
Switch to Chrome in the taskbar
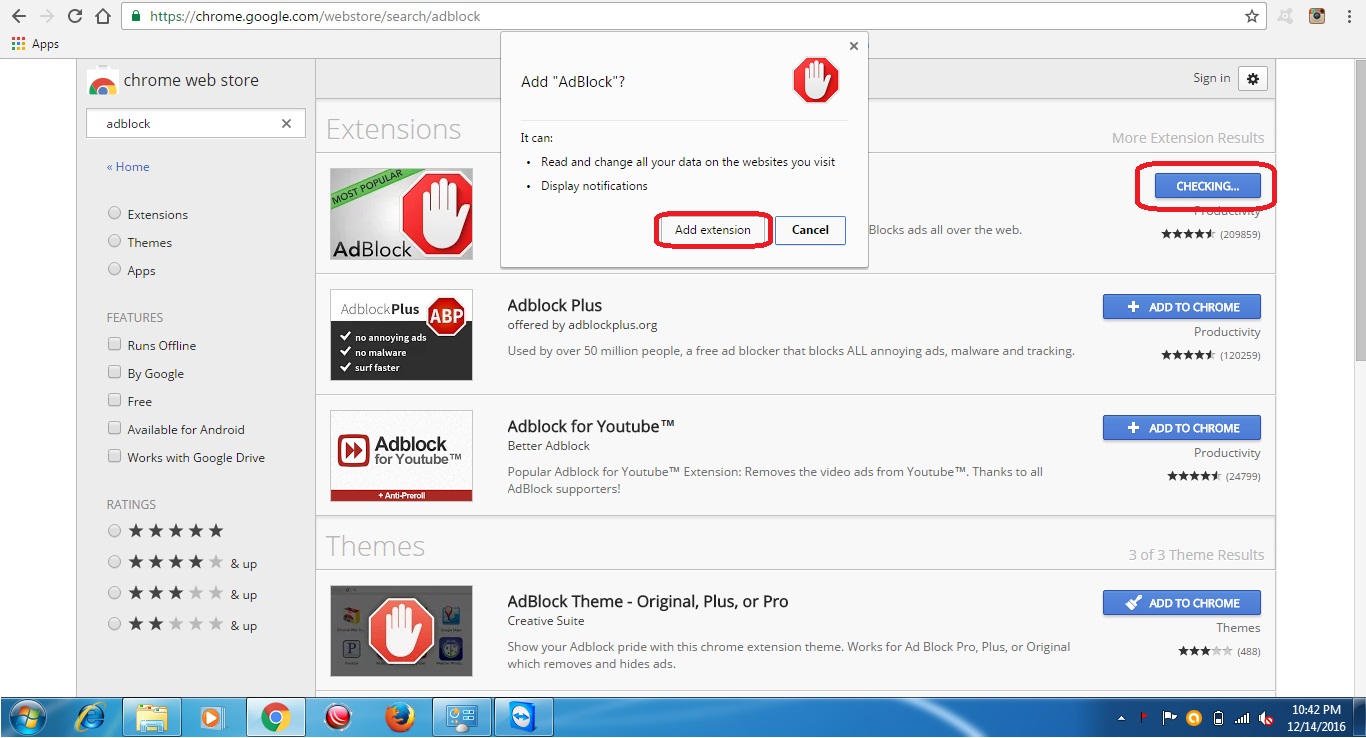coord(275,717)
